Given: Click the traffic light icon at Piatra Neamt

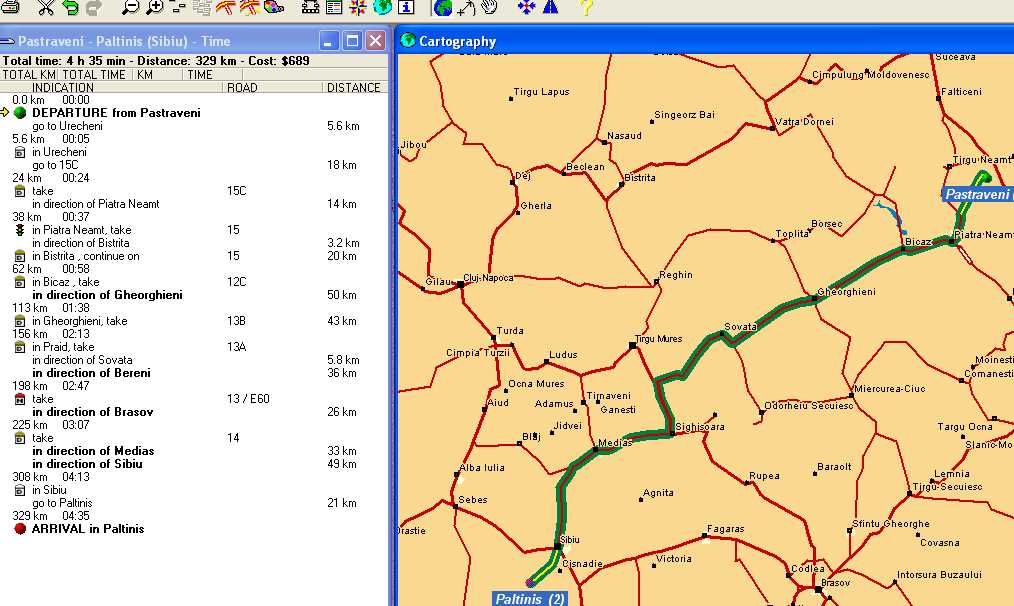Looking at the screenshot, I should tap(20, 230).
